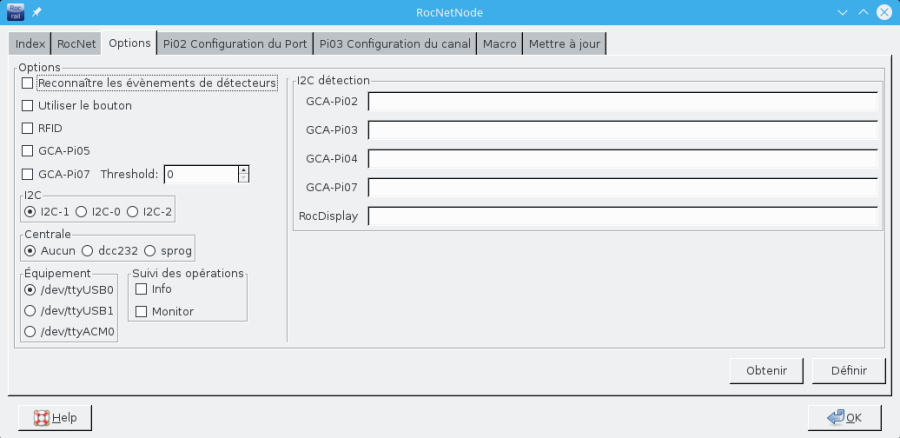Viewport: 900px width, 438px height.
Task: Click the Rocrail app icon in title bar
Action: point(16,11)
